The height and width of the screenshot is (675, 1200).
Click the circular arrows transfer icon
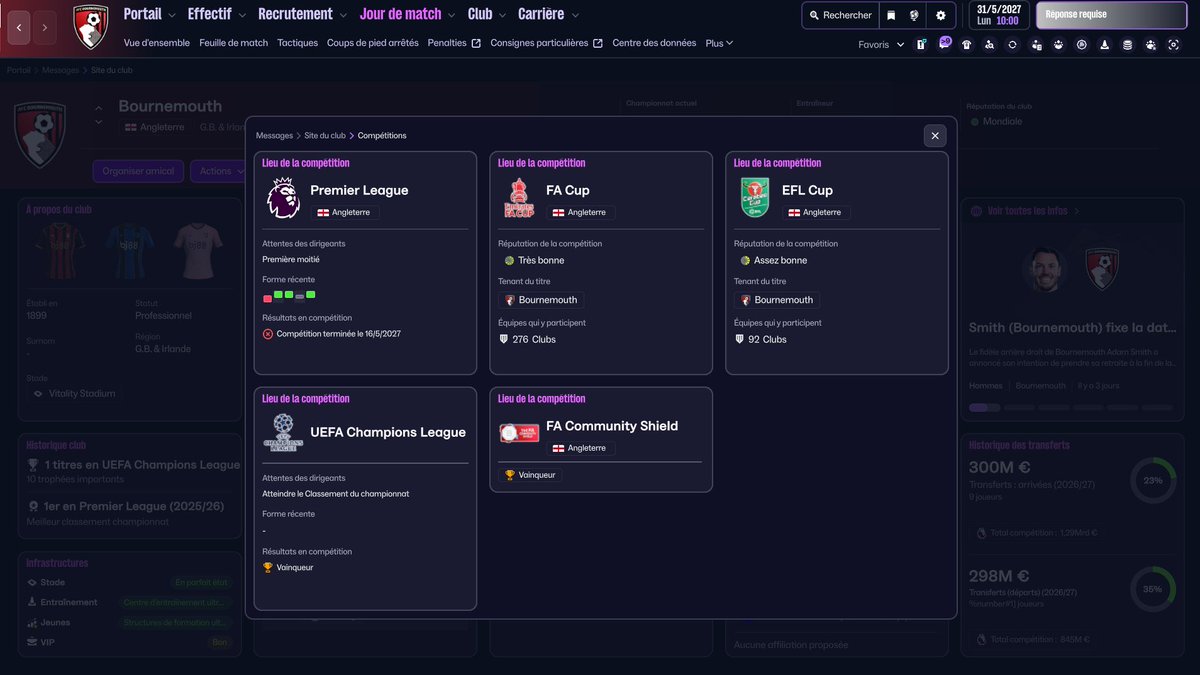[1012, 44]
